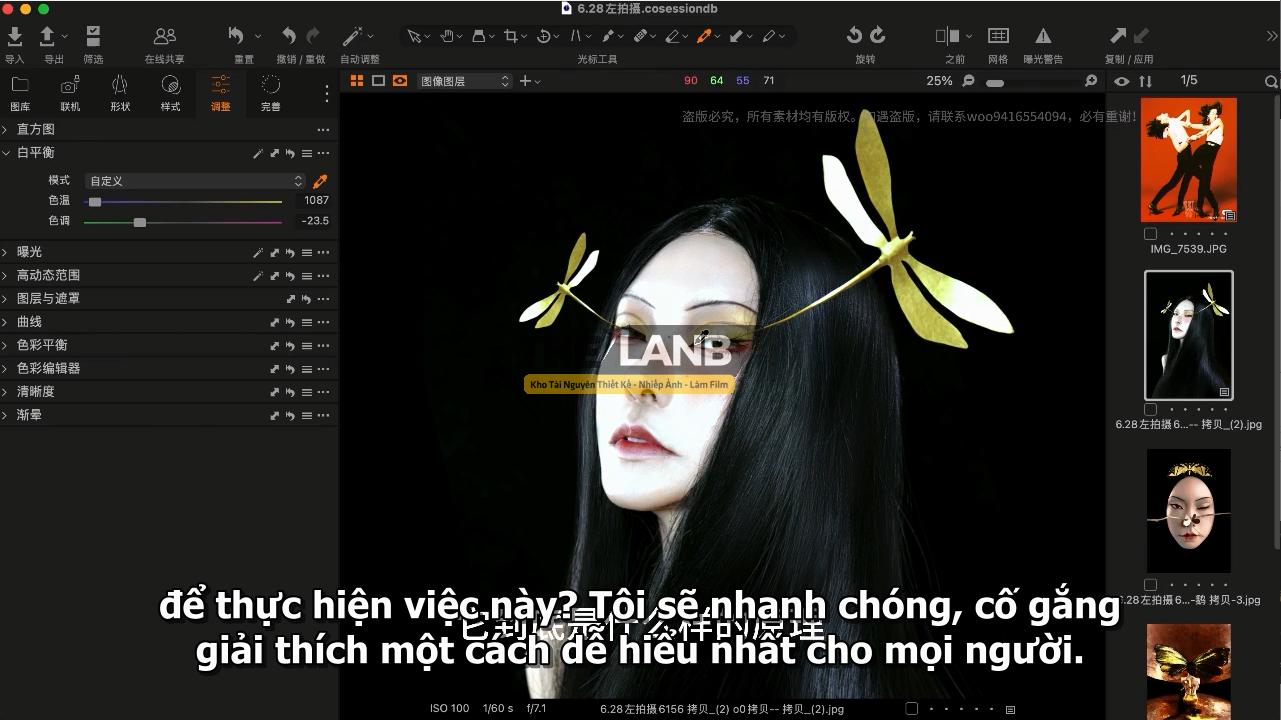Click the Exposure Warning triangle icon
Viewport: 1281px width, 720px height.
pos(1043,36)
